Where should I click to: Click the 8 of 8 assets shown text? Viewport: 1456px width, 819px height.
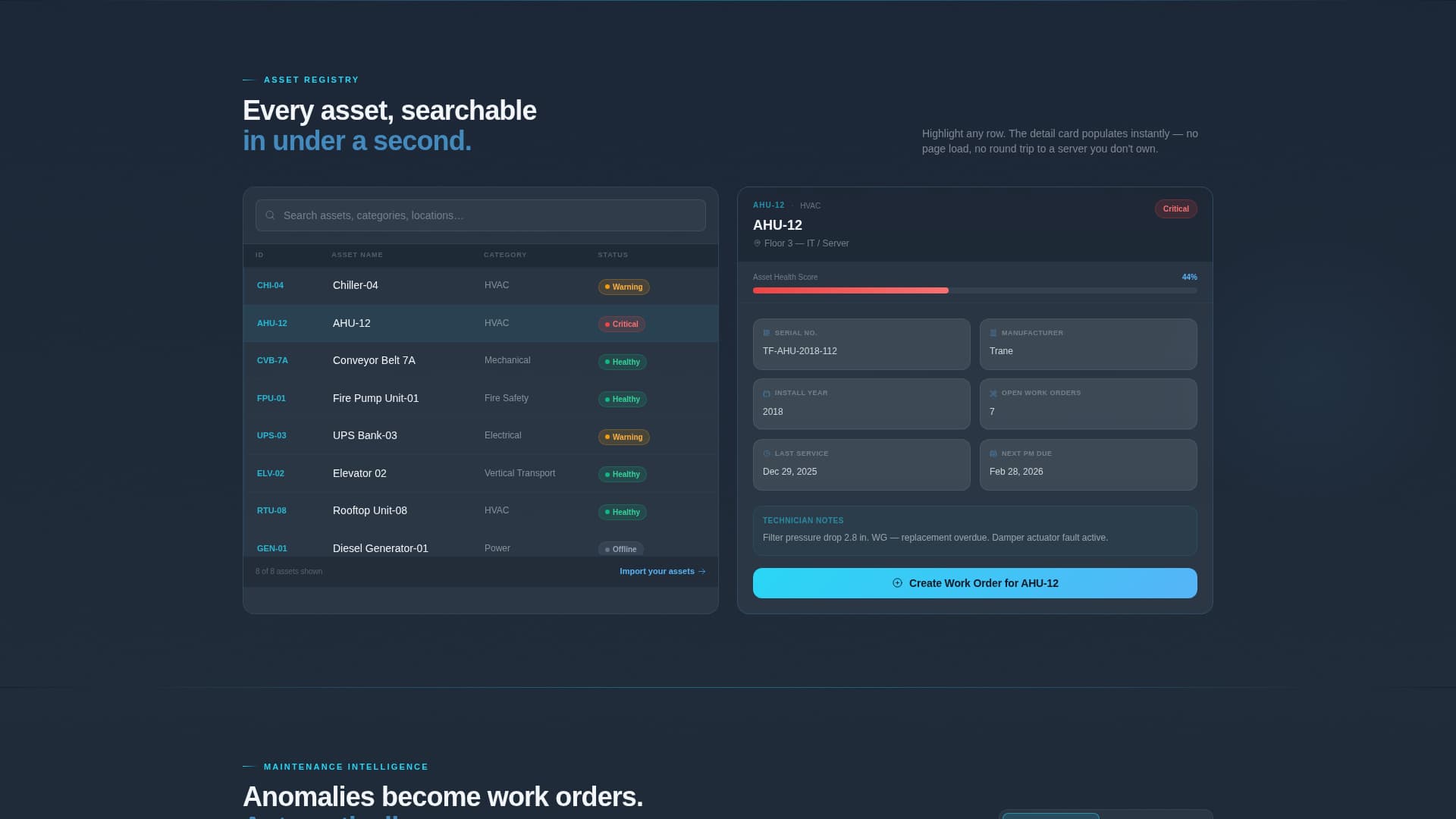289,572
